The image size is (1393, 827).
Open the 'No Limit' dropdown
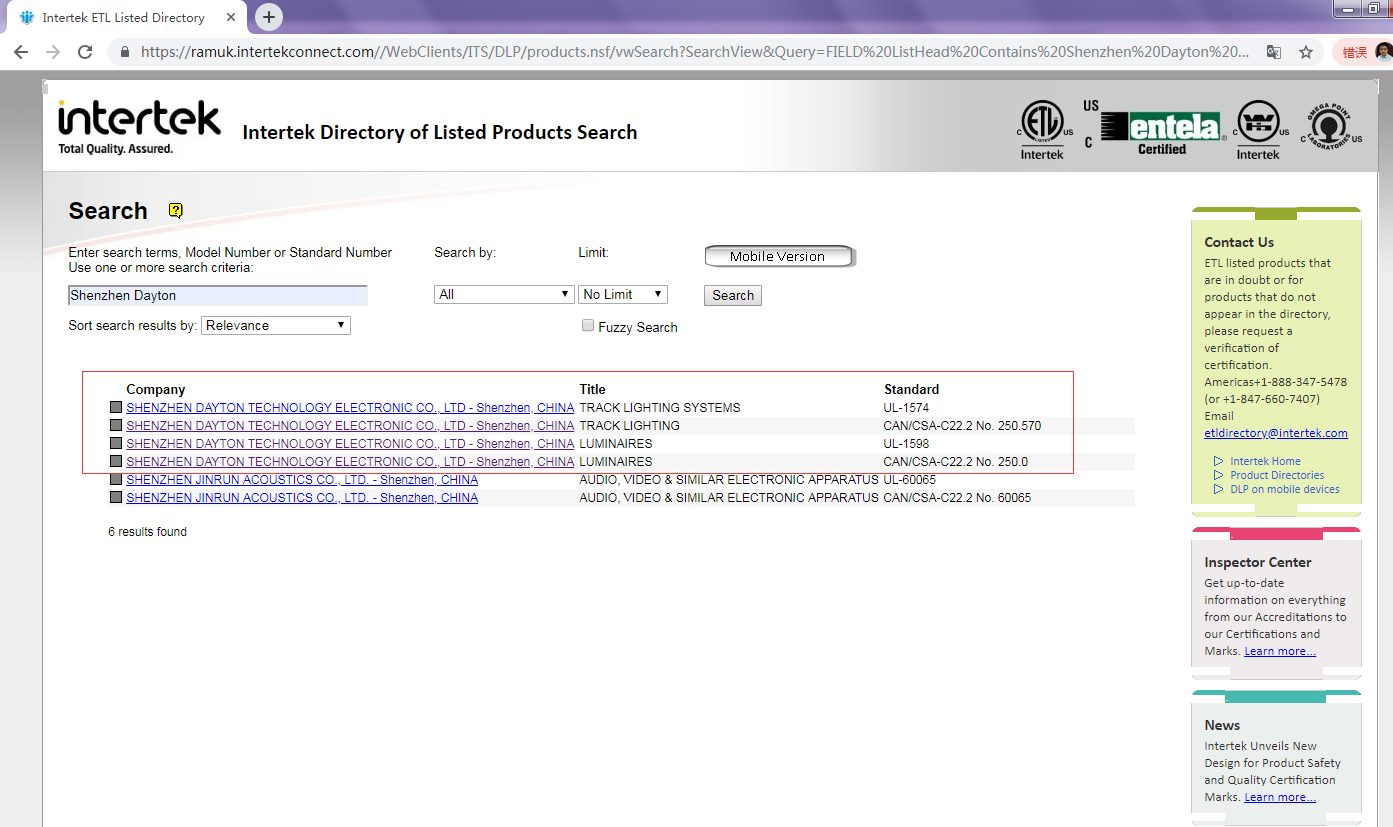pyautogui.click(x=623, y=294)
